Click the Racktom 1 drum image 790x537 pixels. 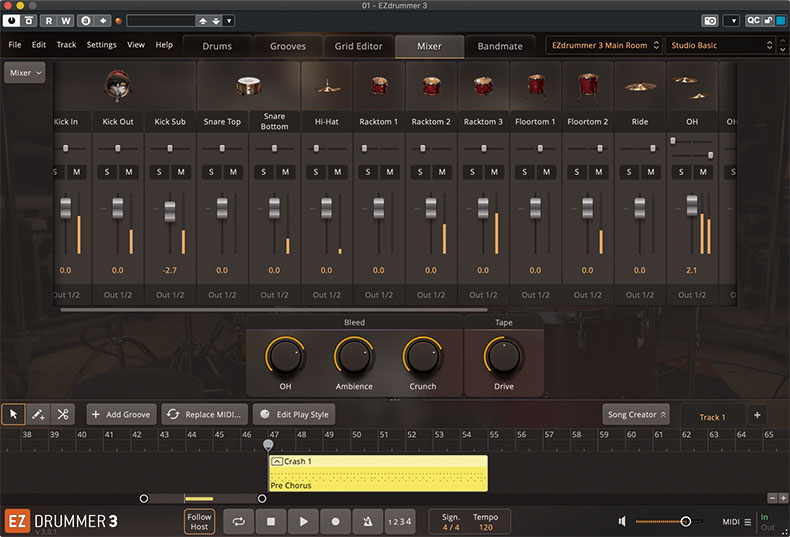[379, 86]
